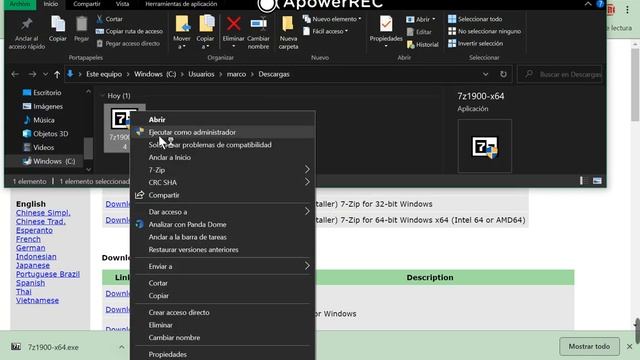The image size is (640, 360).
Task: Expand CRC SHA context submenu
Action: click(x=307, y=182)
